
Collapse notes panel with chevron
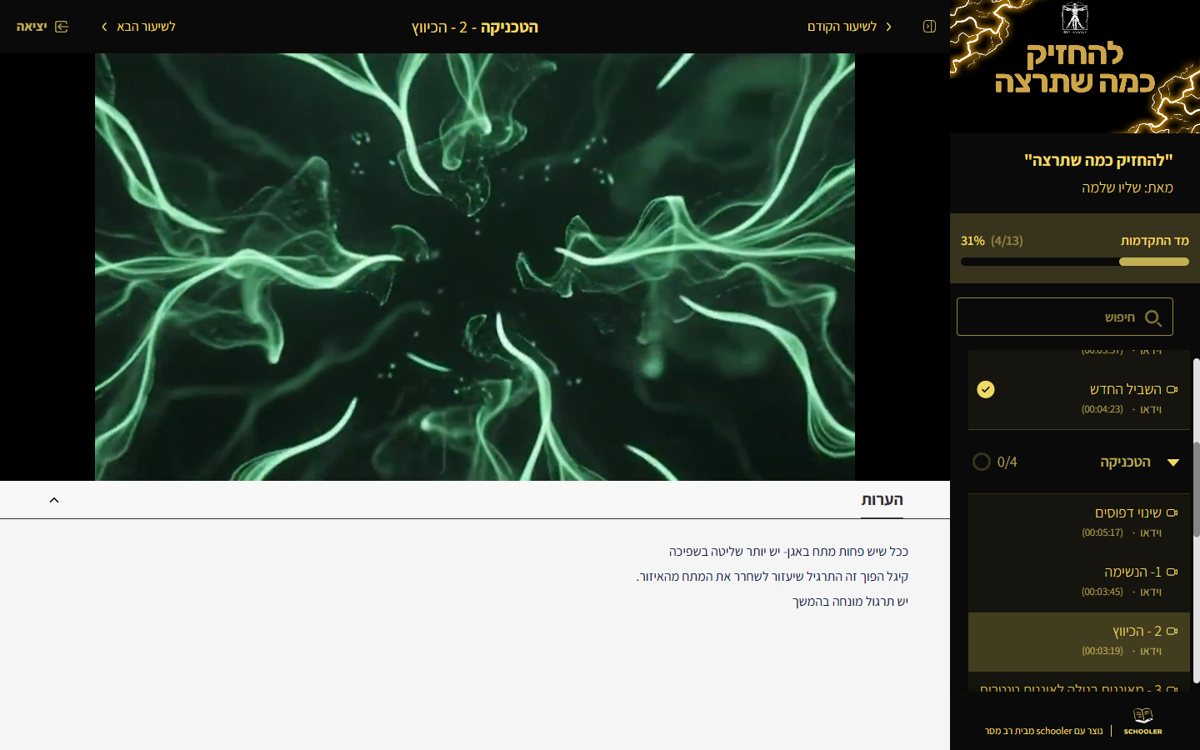coord(54,500)
